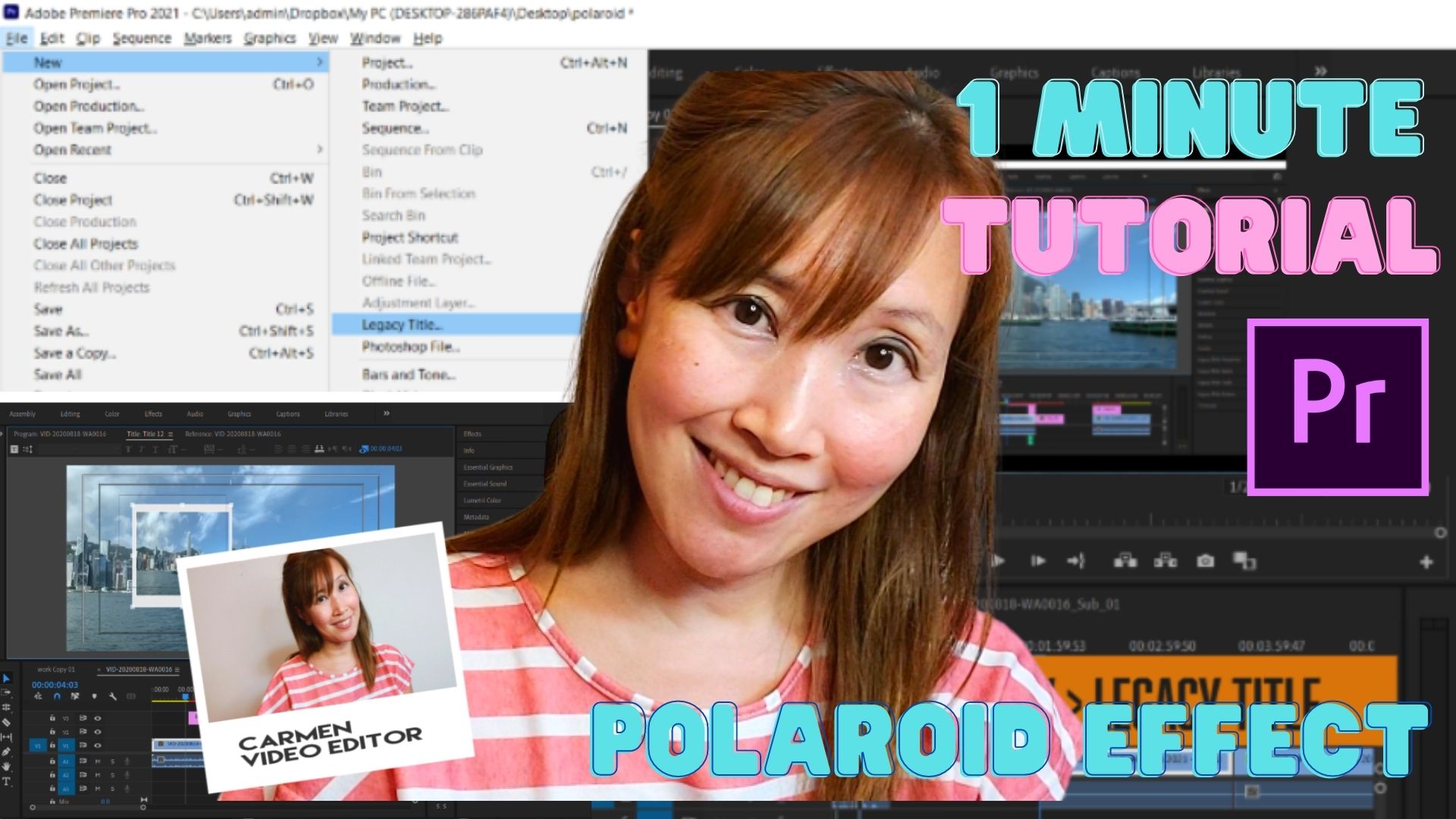The height and width of the screenshot is (819, 1456).
Task: Click the Comparison View icon
Action: [1244, 561]
